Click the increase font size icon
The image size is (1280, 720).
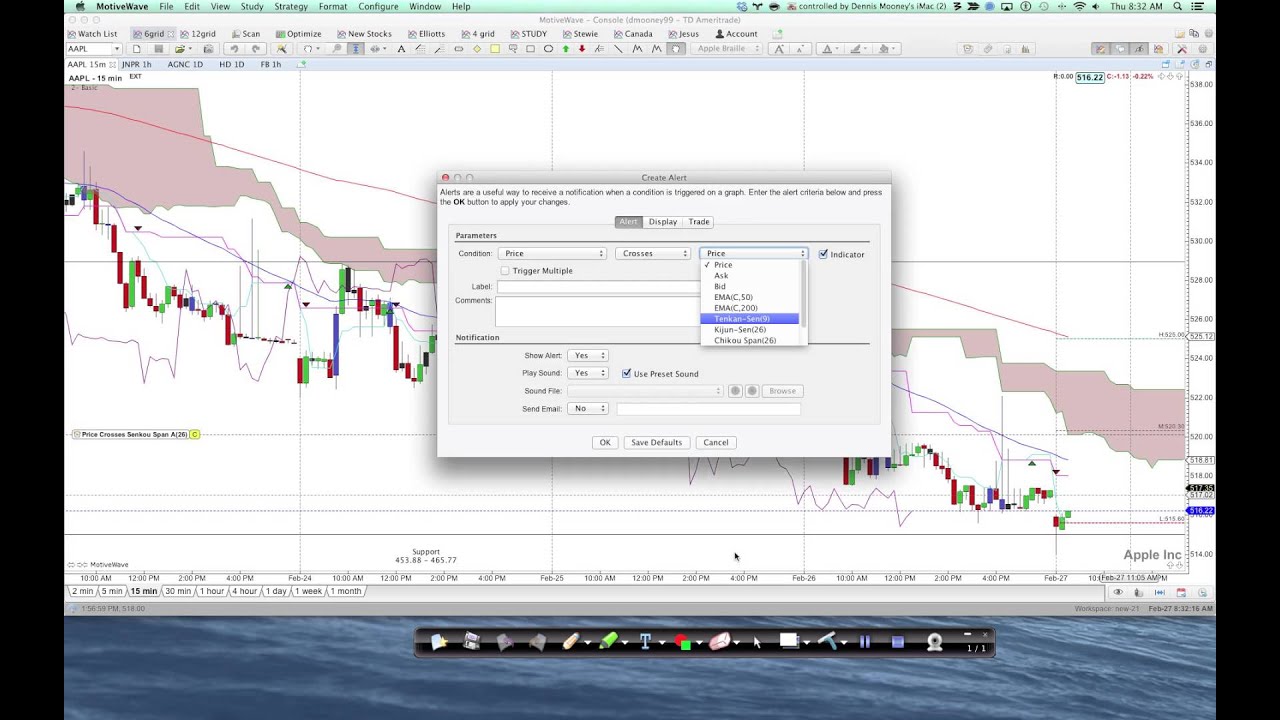tap(779, 48)
